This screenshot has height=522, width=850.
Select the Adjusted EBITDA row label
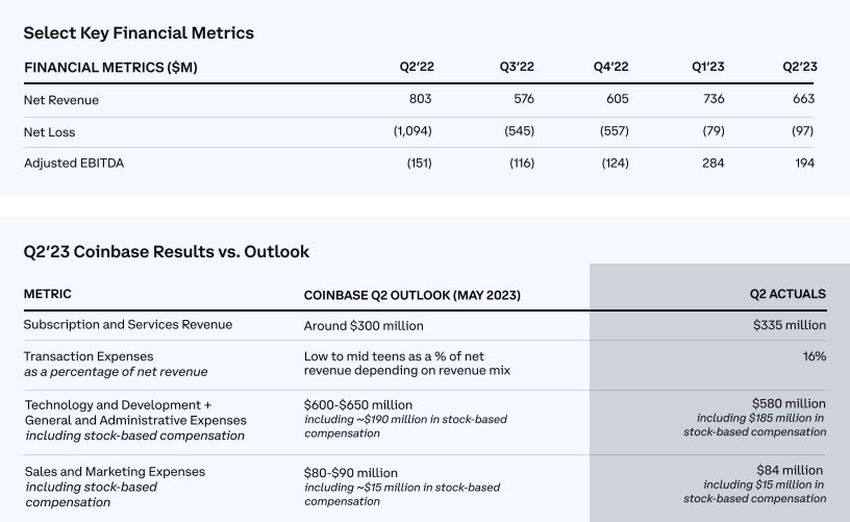coord(73,163)
